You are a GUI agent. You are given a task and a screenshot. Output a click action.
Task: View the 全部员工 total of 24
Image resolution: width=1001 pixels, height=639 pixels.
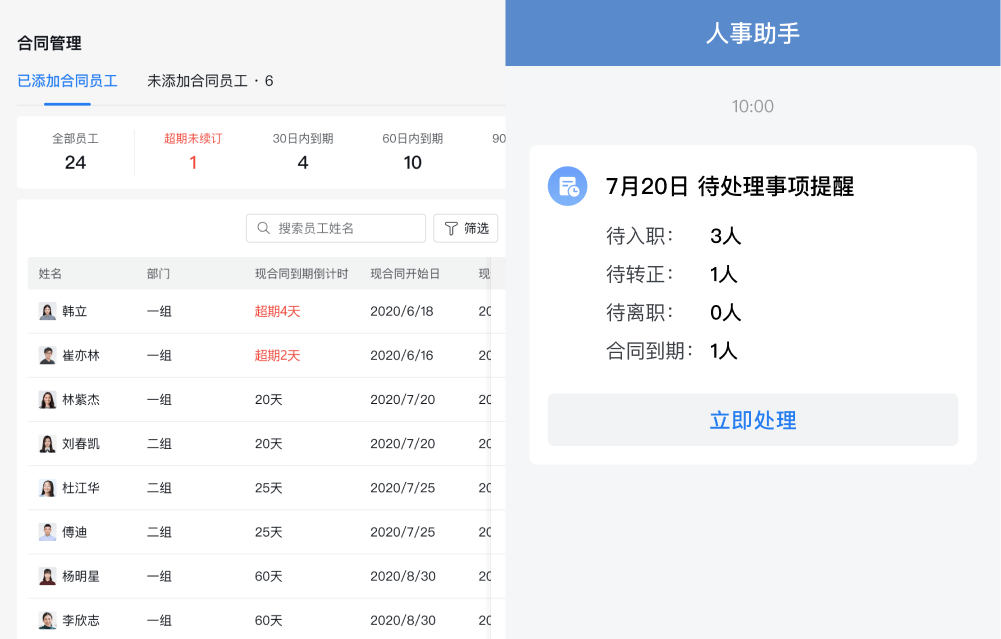75,153
